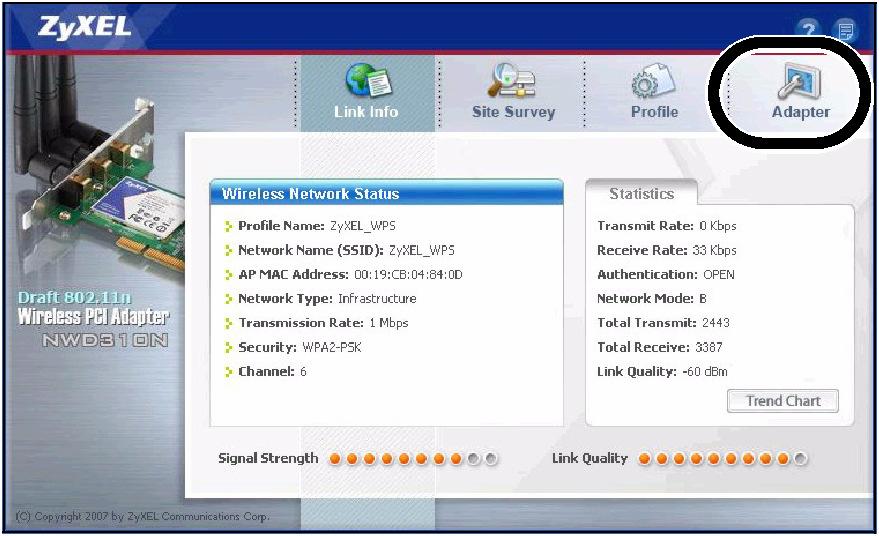879x536 pixels.
Task: Click Network Name (SSID) value ZyXEL_WPS
Action: [x=422, y=250]
